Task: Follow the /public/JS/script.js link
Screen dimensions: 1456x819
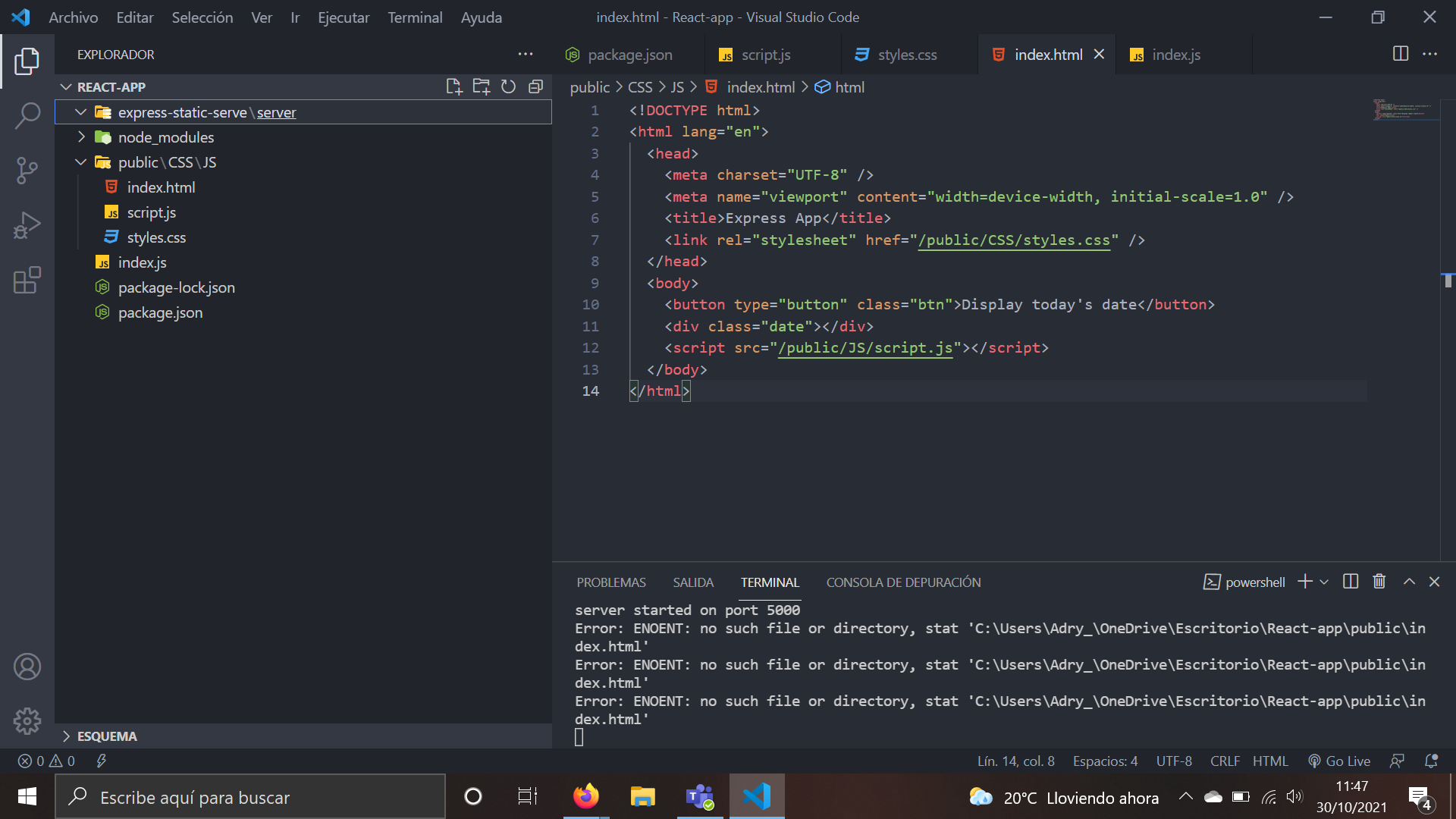Action: click(x=865, y=347)
